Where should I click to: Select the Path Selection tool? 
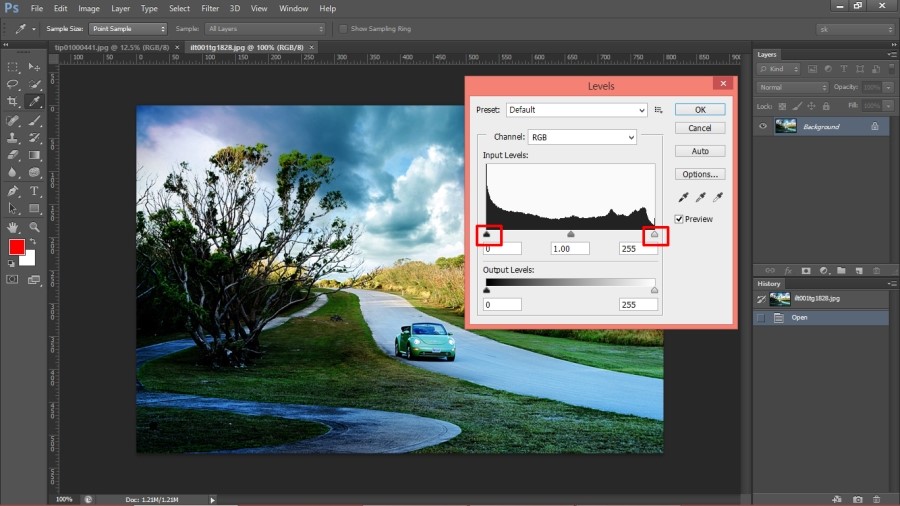coord(12,208)
